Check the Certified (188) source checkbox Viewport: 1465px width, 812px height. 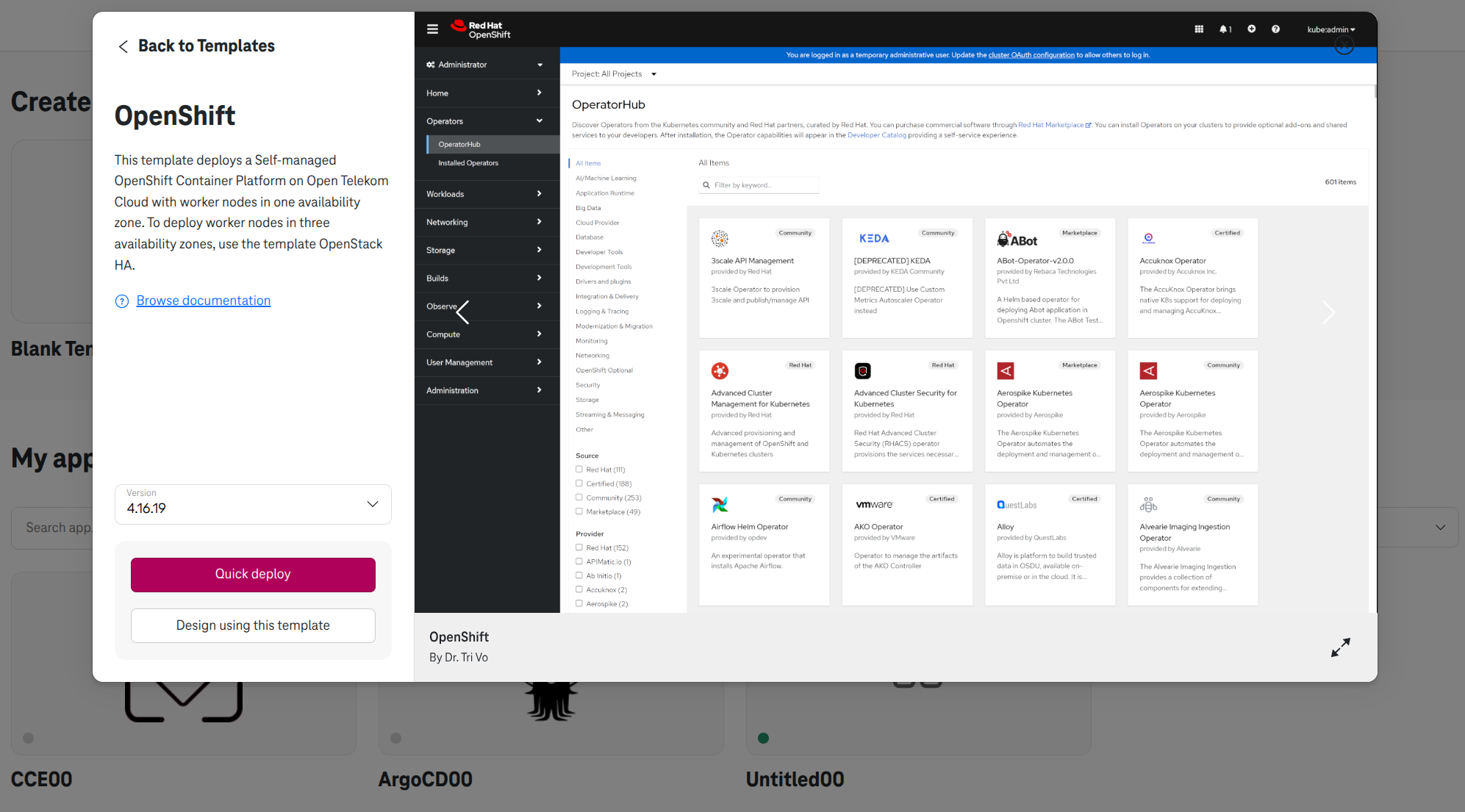tap(579, 483)
